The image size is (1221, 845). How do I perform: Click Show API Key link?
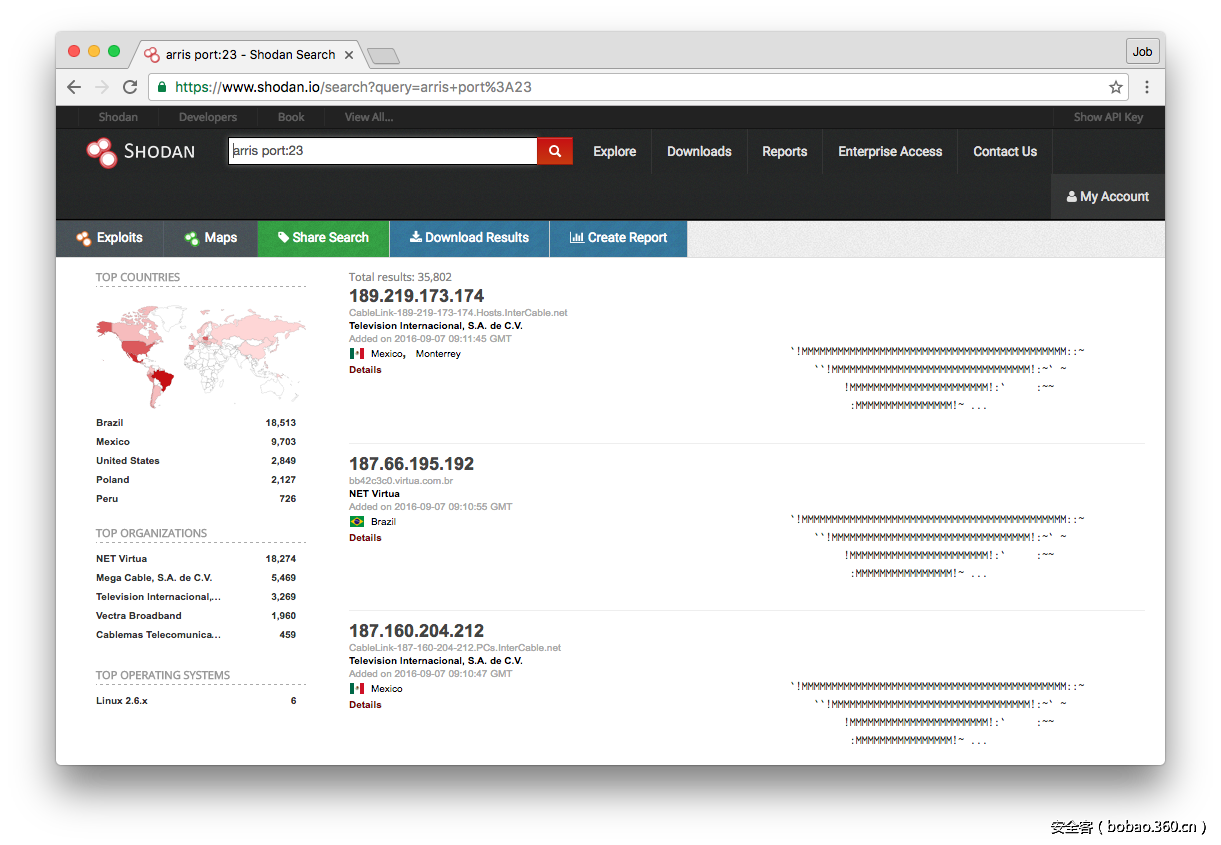[1108, 117]
